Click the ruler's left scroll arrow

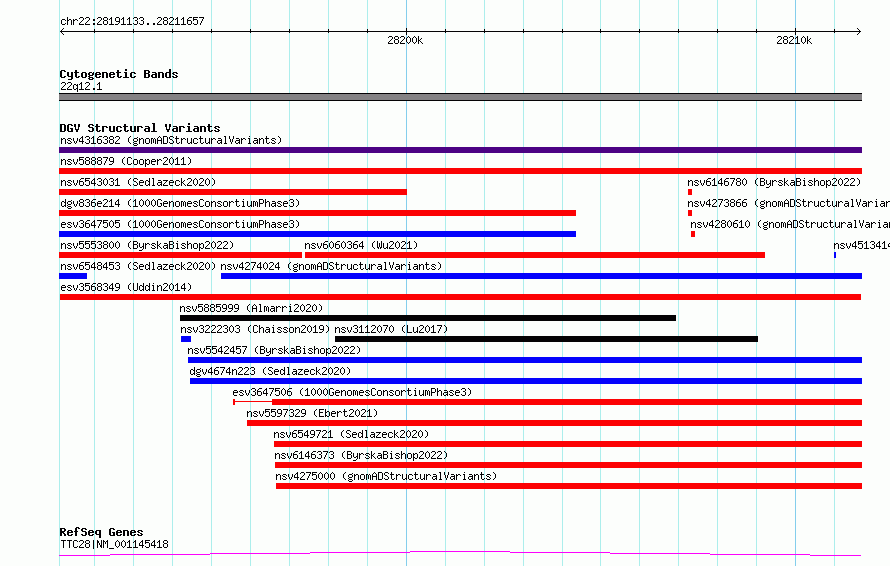(62, 31)
